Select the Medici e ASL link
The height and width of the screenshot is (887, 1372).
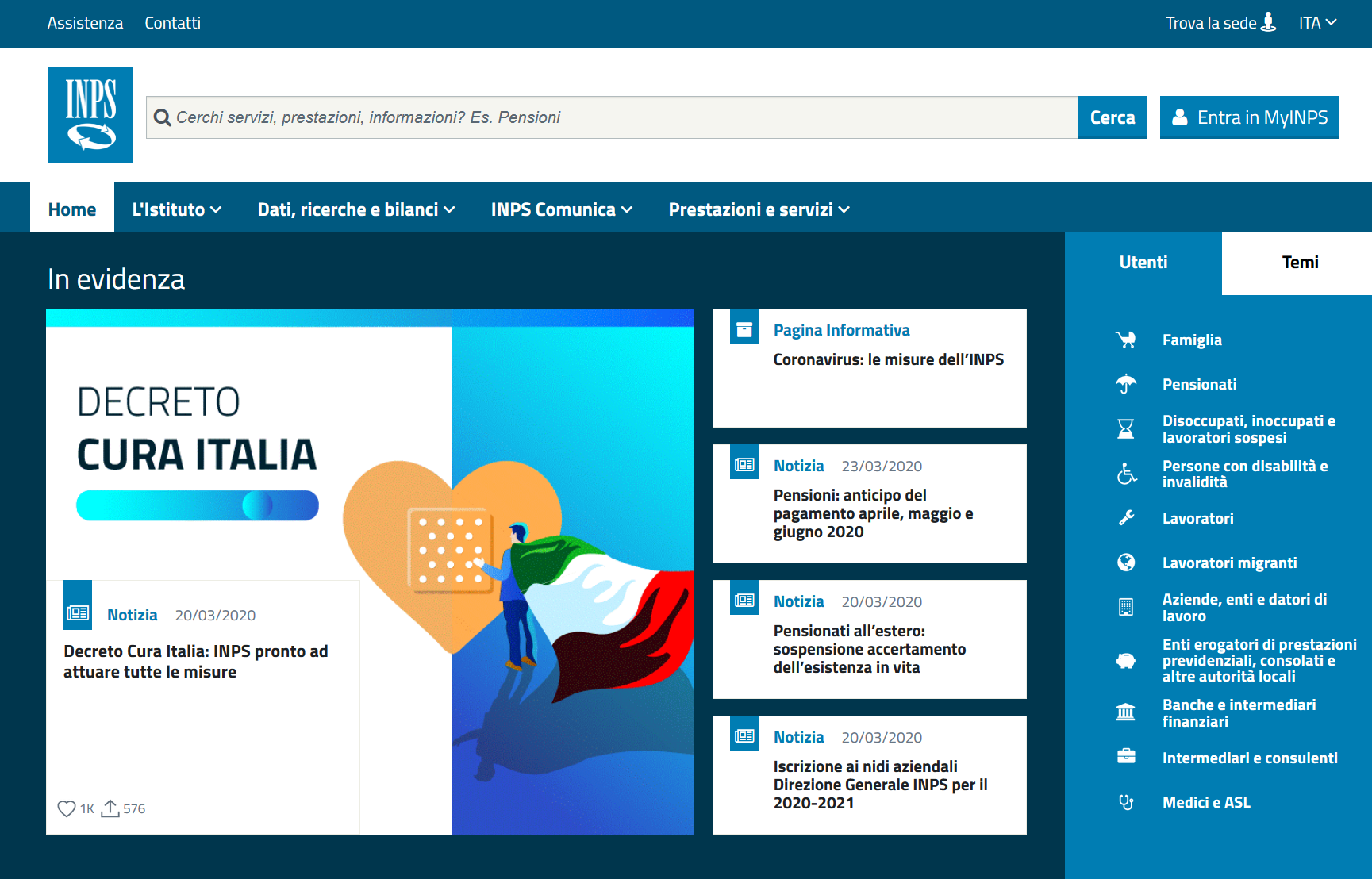pos(1206,802)
